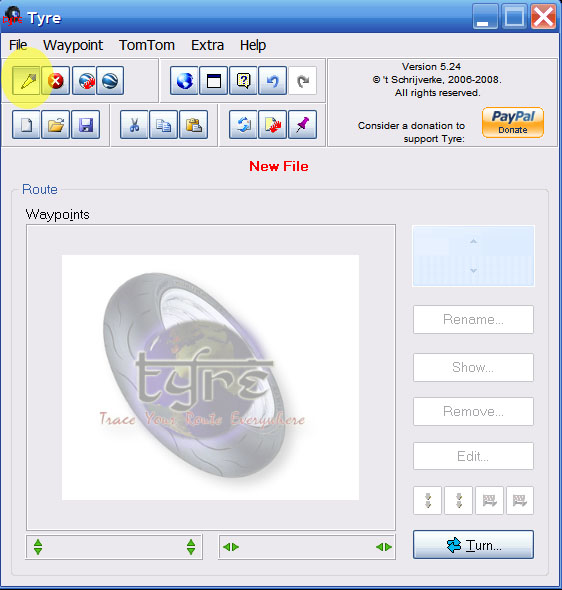Click the paste clipboard icon
Screen dimensions: 562x590
tap(193, 125)
